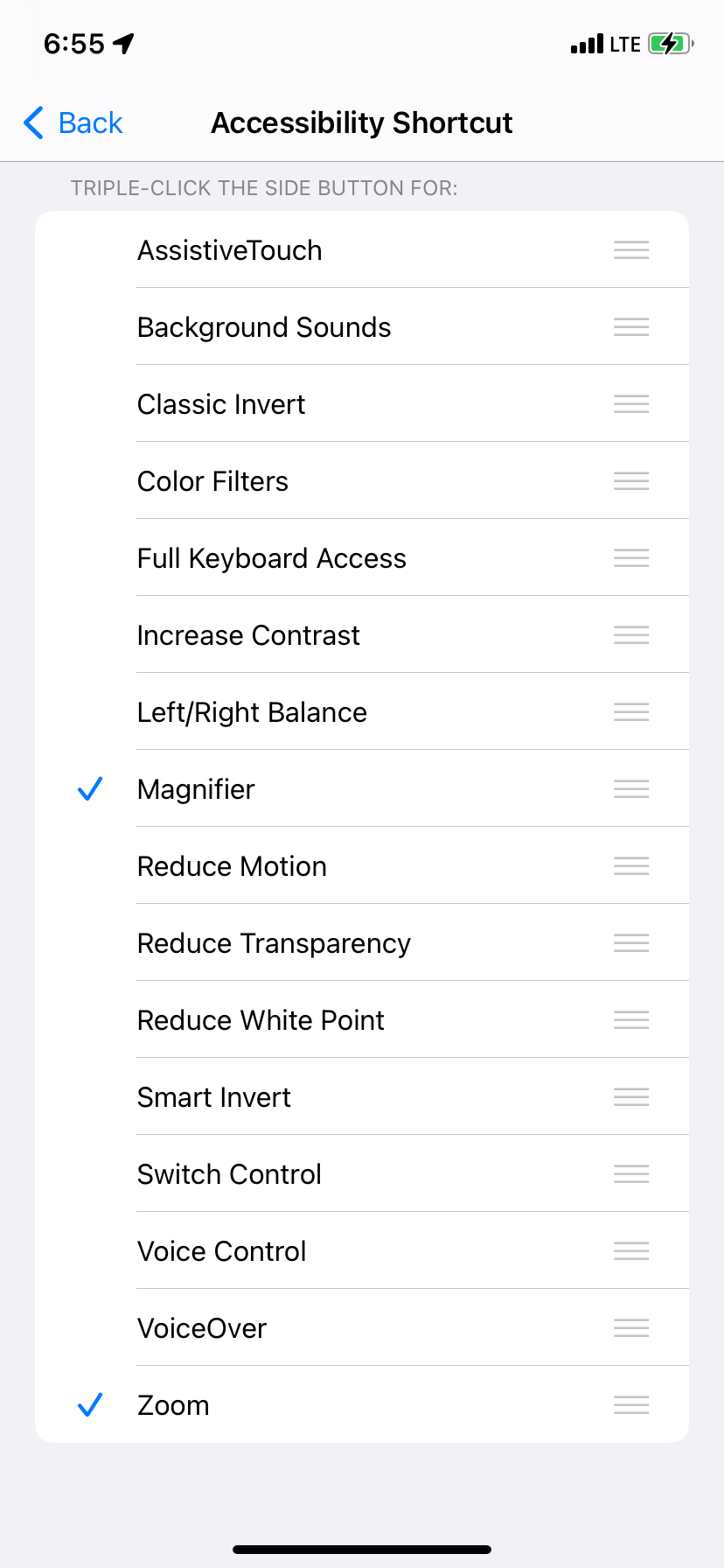Image resolution: width=724 pixels, height=1568 pixels.
Task: Tap the location arrow icon in status bar
Action: pos(122,42)
